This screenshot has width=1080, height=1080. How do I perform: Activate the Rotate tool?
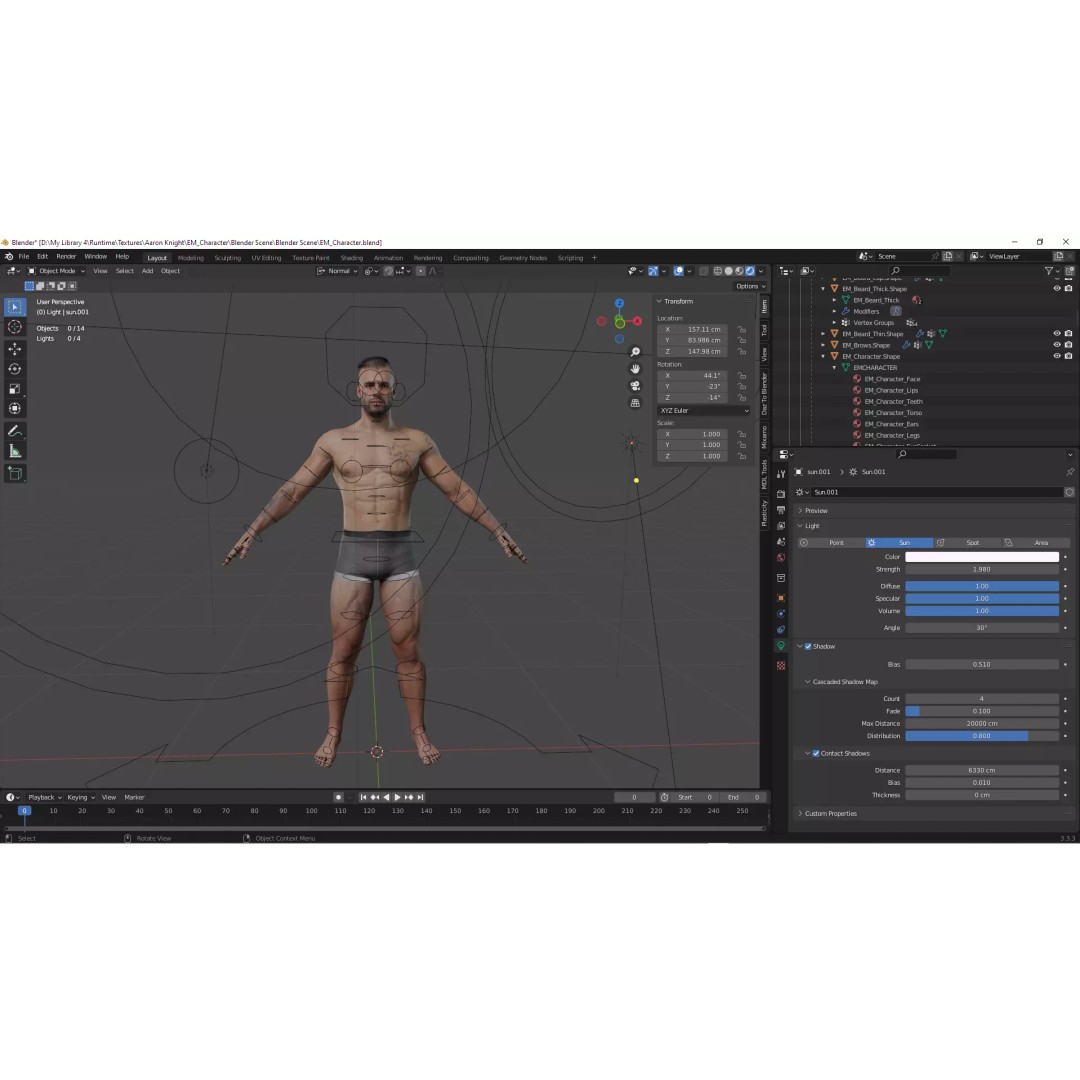(x=14, y=369)
